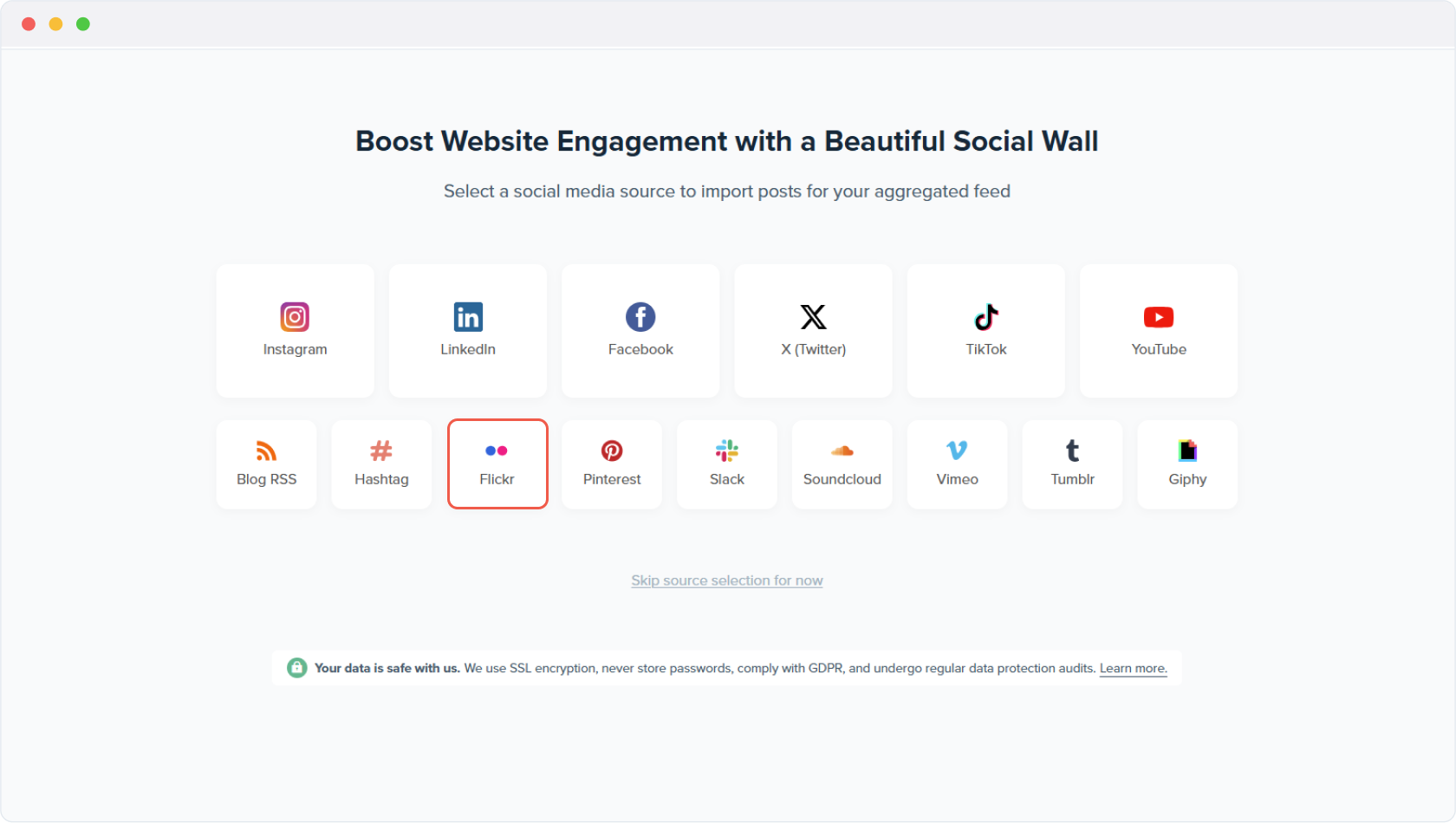Image resolution: width=1456 pixels, height=823 pixels.
Task: Select the Instagram source icon
Action: (295, 317)
